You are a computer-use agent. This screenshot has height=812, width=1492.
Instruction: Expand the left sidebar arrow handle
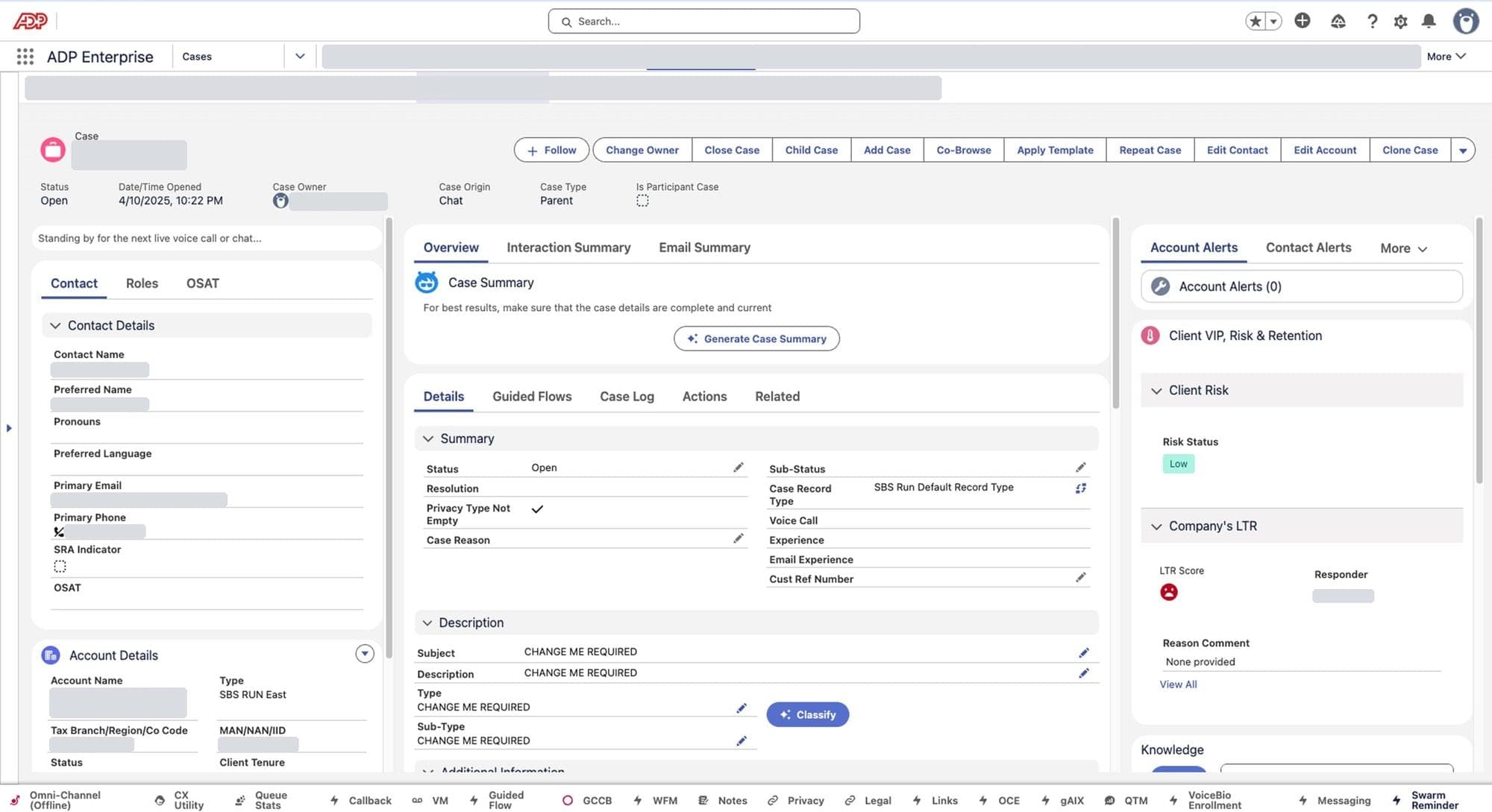9,428
